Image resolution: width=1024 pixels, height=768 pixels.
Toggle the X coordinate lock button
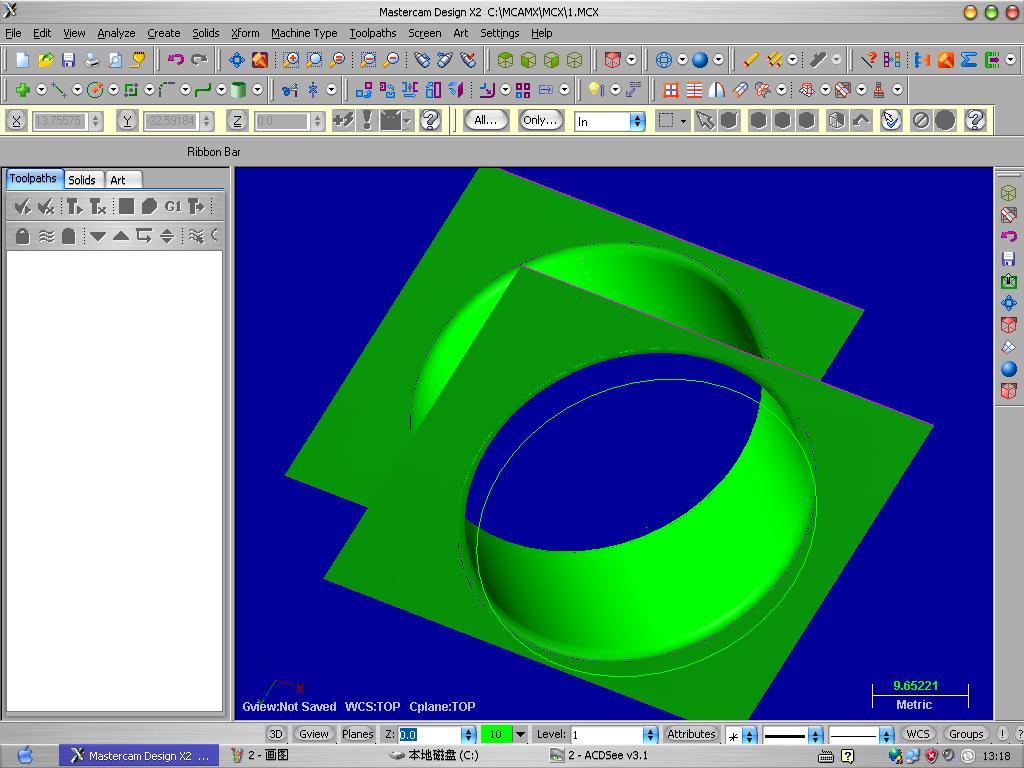click(16, 121)
